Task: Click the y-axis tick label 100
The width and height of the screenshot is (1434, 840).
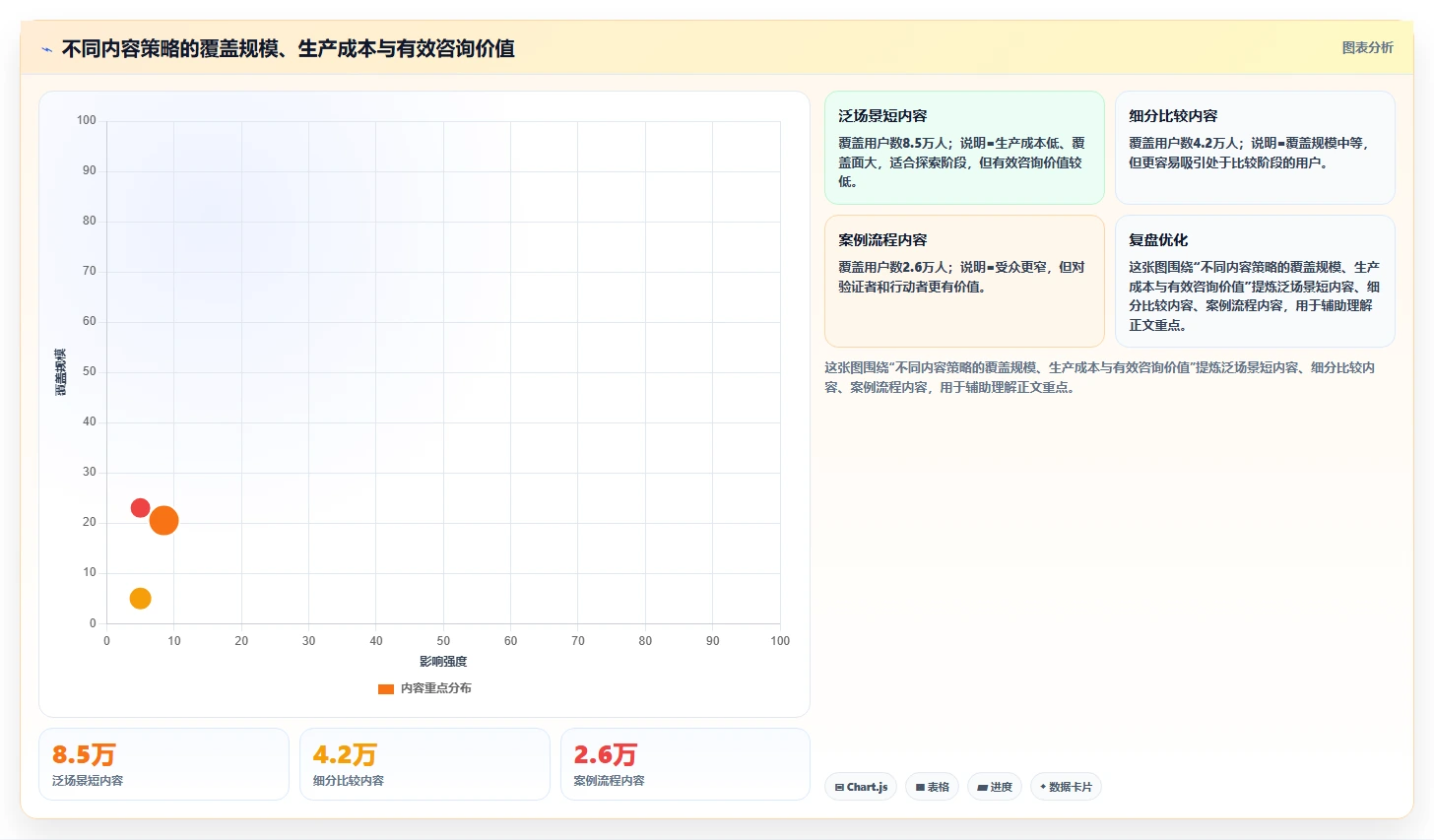Action: pos(87,120)
